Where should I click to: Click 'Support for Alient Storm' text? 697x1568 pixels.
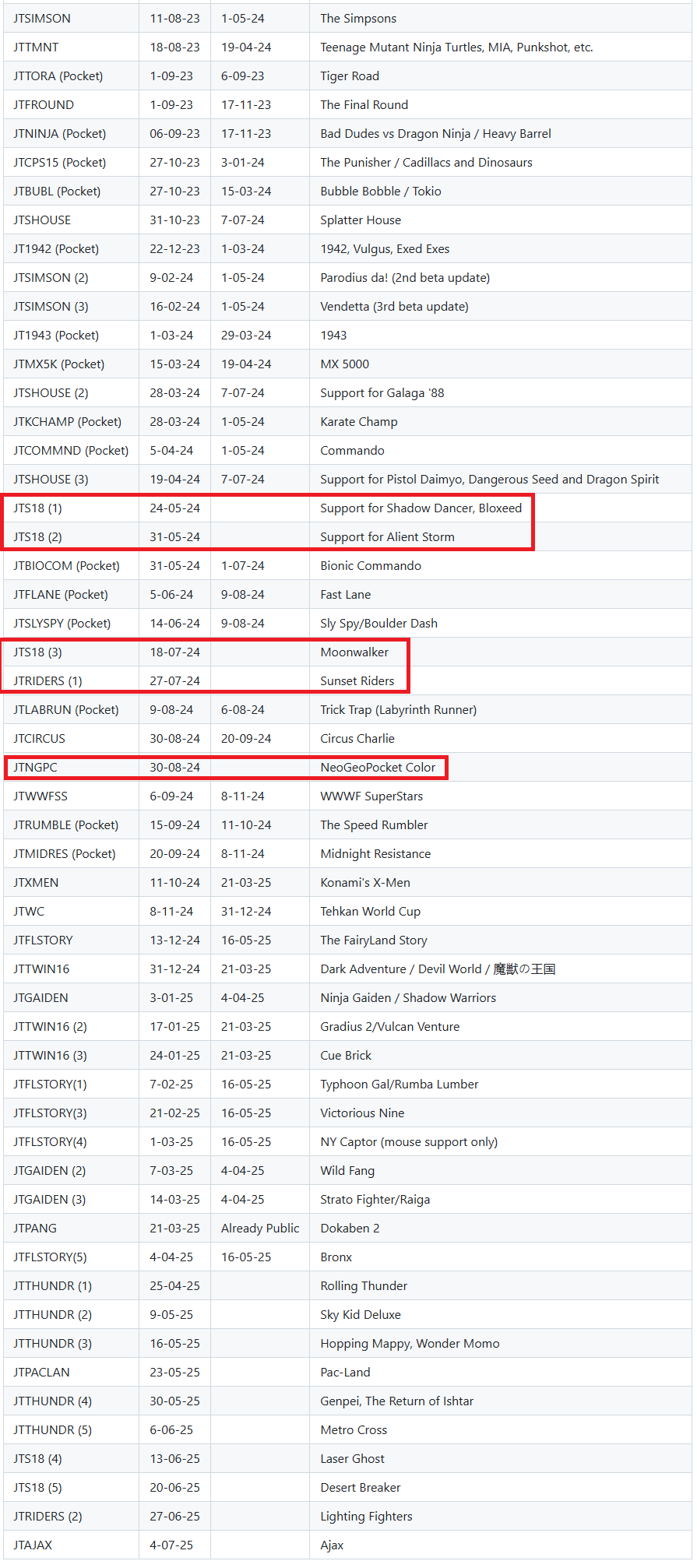[387, 537]
